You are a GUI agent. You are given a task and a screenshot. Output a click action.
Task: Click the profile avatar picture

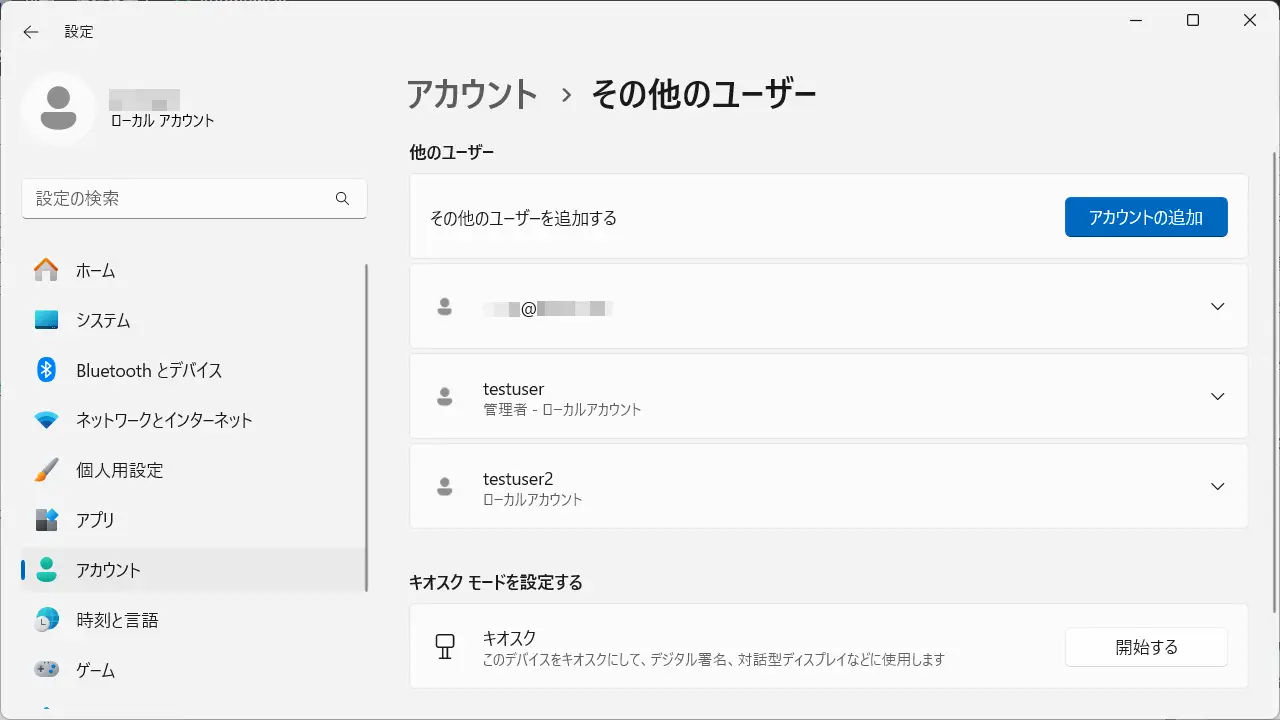[x=59, y=108]
